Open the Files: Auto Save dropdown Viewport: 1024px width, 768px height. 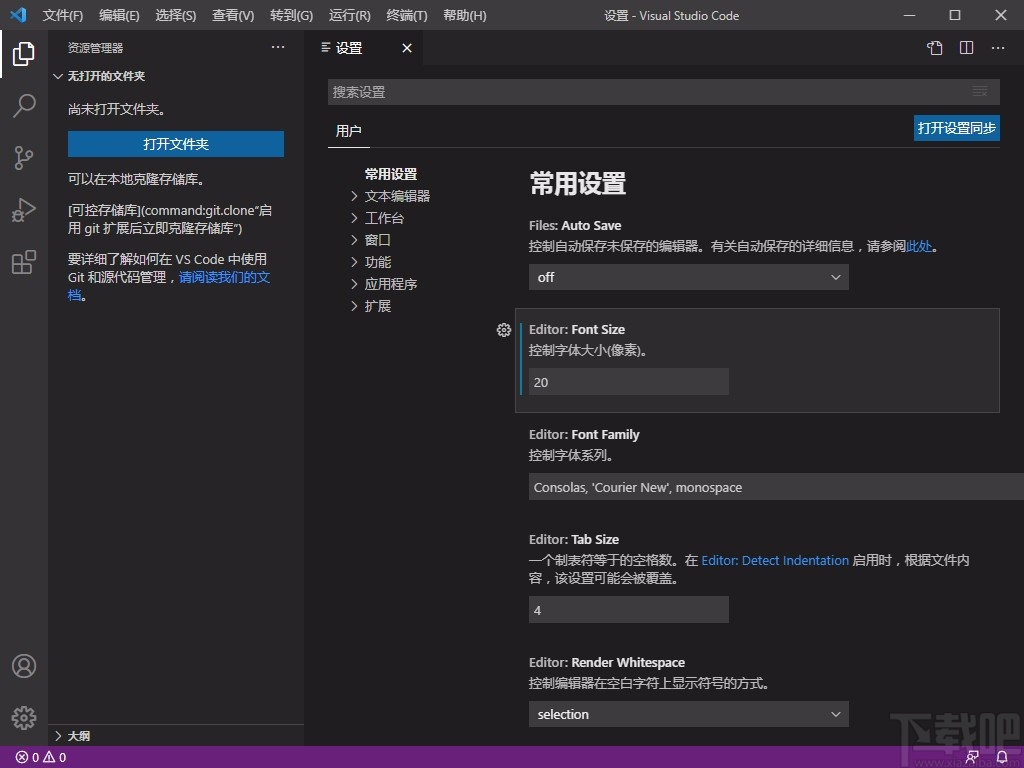(x=688, y=277)
